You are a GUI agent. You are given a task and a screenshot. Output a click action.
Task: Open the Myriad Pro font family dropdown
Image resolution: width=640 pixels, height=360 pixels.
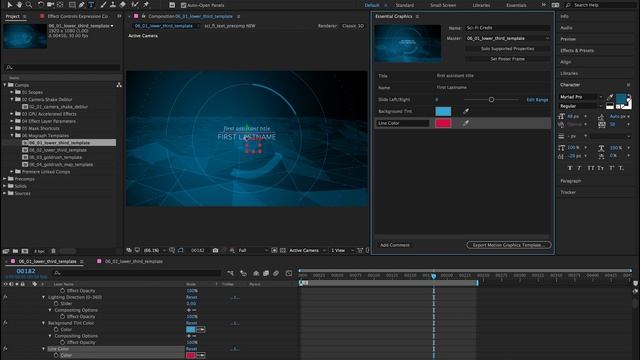point(580,97)
